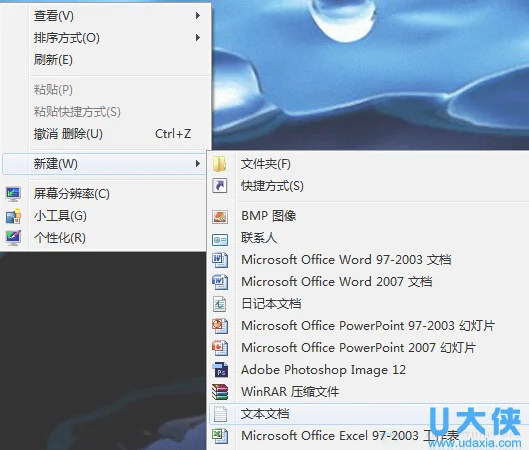Click the Word 2007 文档 icon
Image resolution: width=529 pixels, height=450 pixels.
pos(220,282)
